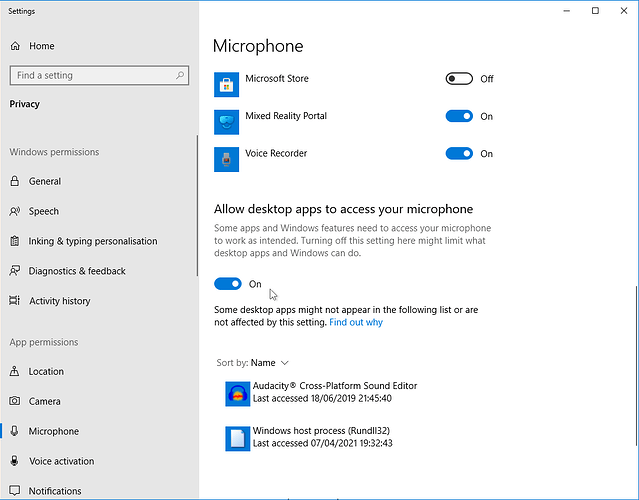Click the Location pin icon

(x=15, y=371)
